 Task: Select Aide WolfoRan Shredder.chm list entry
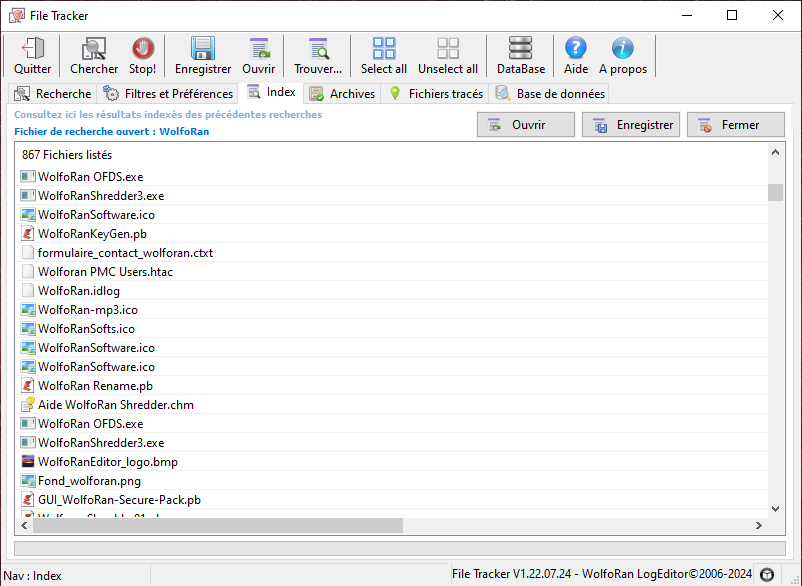point(115,405)
